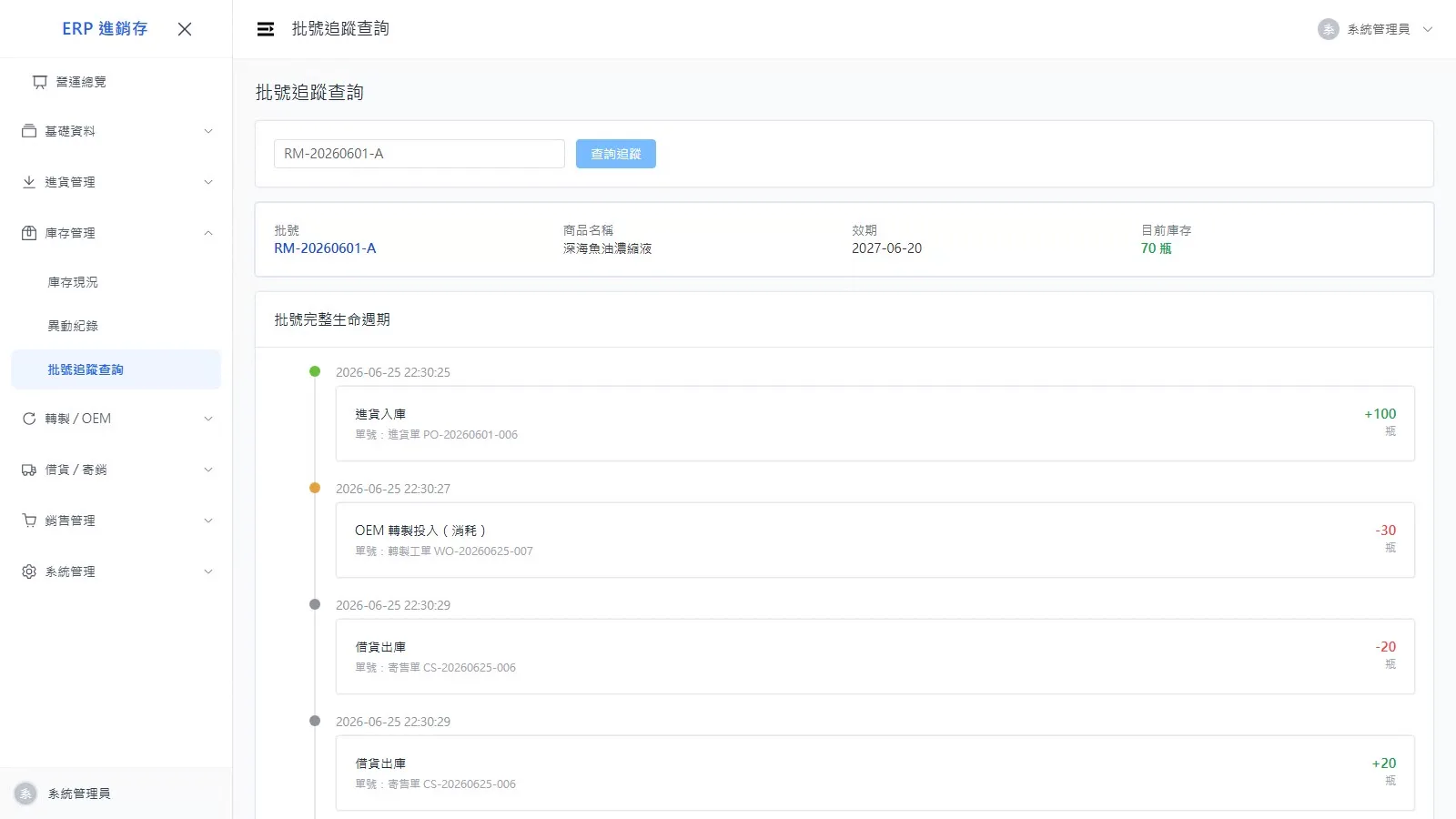The height and width of the screenshot is (819, 1456).
Task: Expand the 銷售管理 menu chevron
Action: coord(208,521)
